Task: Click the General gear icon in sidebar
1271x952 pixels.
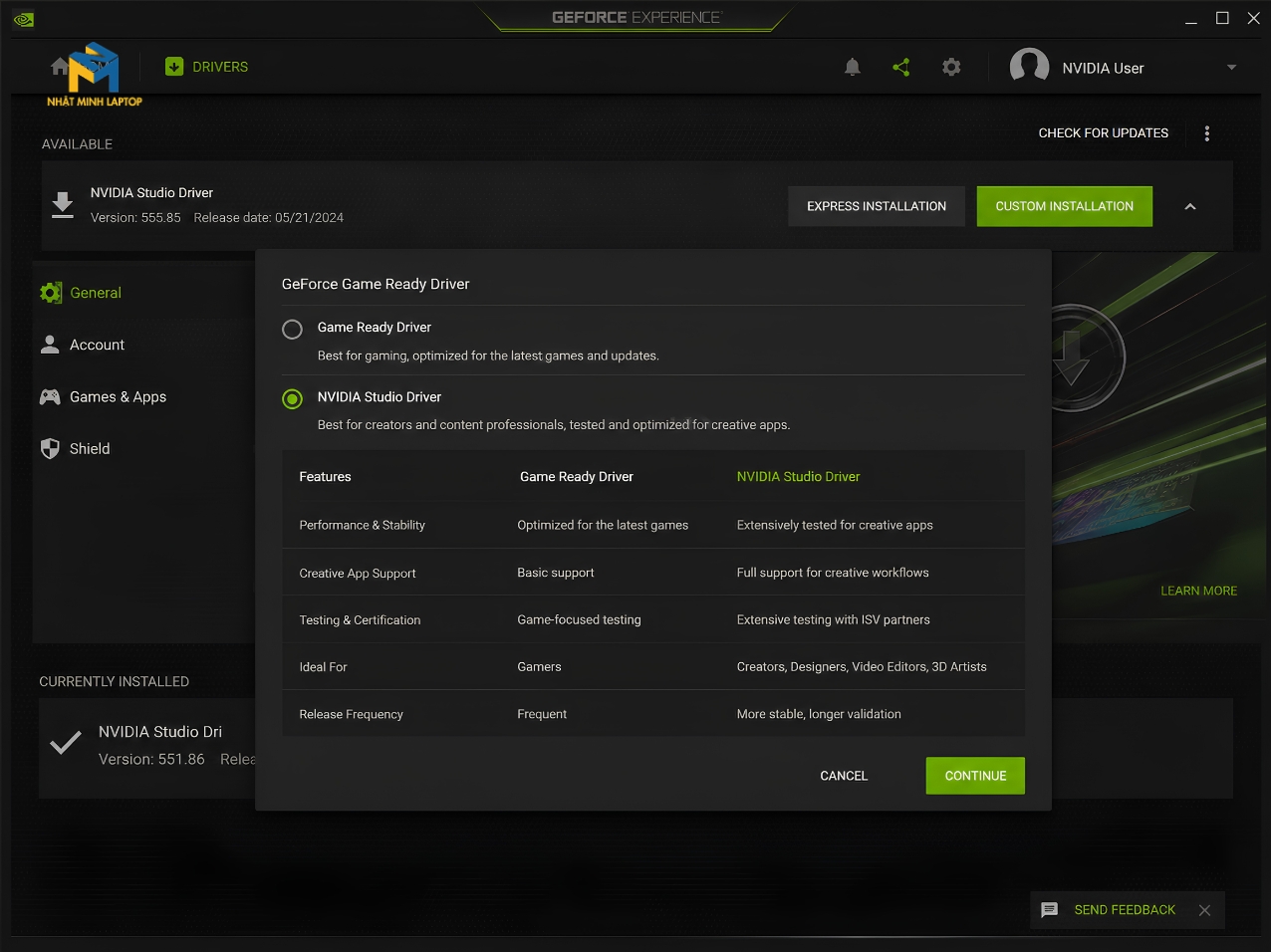Action: [51, 293]
